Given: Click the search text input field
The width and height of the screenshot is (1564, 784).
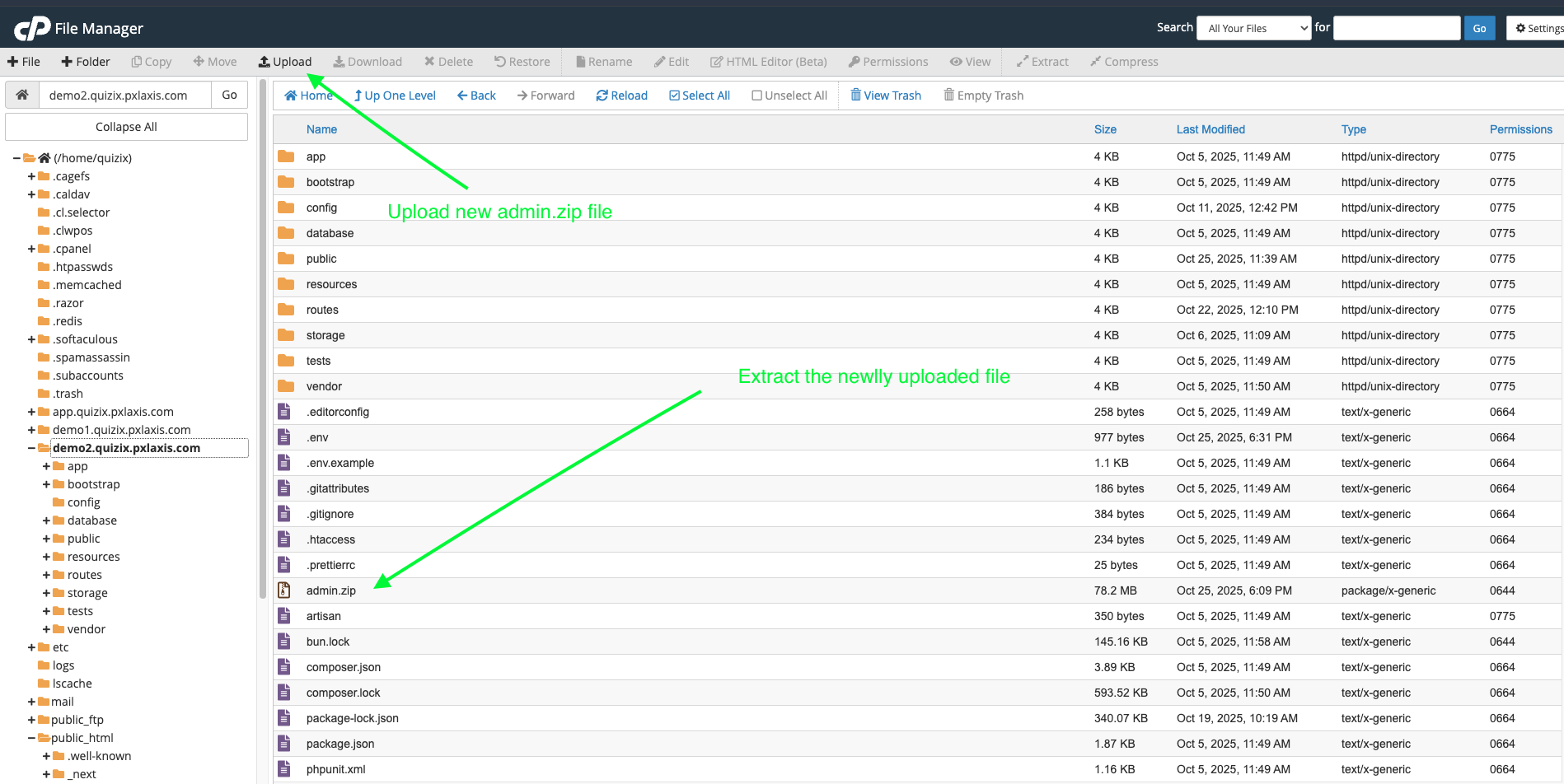Looking at the screenshot, I should tap(1396, 28).
